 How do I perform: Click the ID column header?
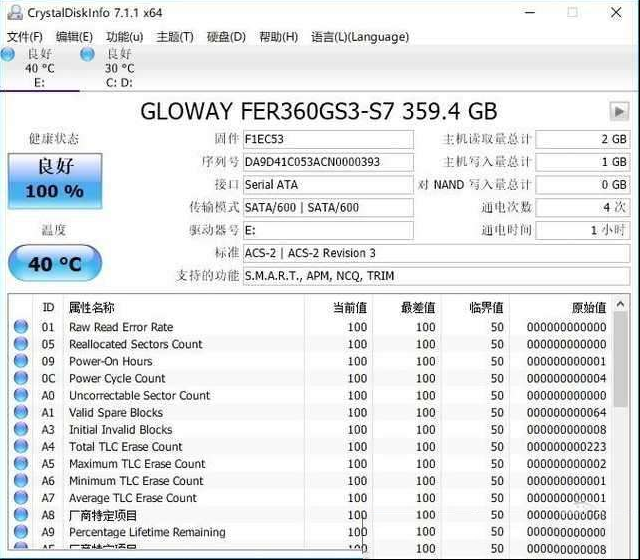coord(48,307)
